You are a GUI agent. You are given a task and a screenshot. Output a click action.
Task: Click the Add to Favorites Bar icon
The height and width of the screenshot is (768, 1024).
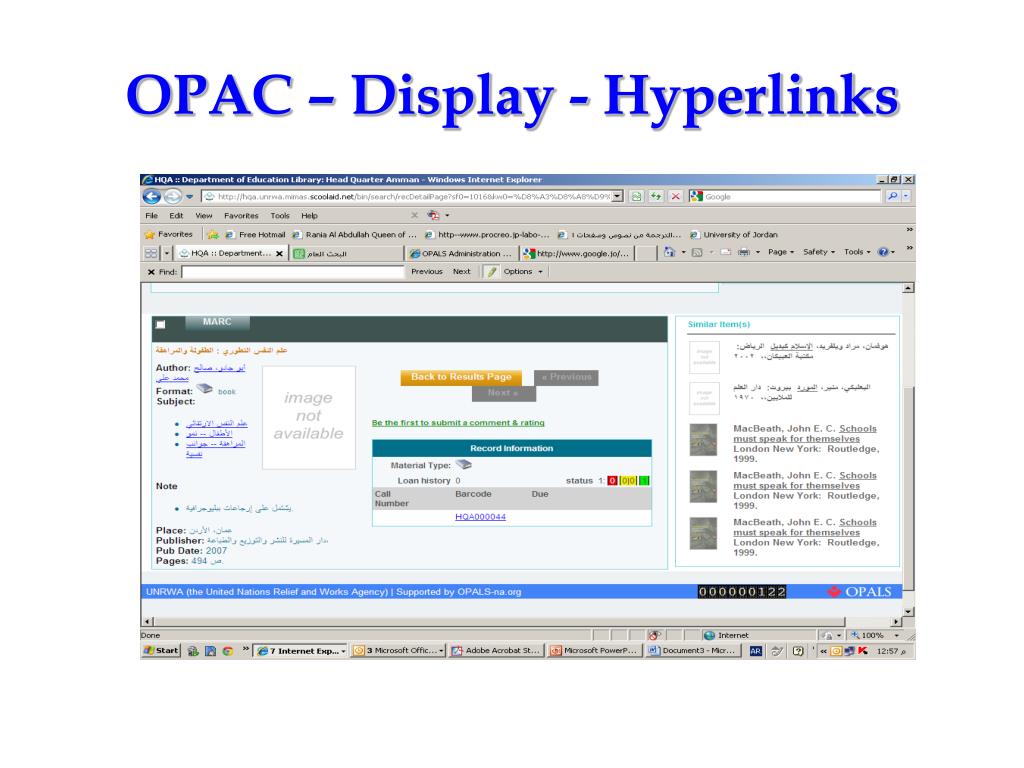click(212, 234)
